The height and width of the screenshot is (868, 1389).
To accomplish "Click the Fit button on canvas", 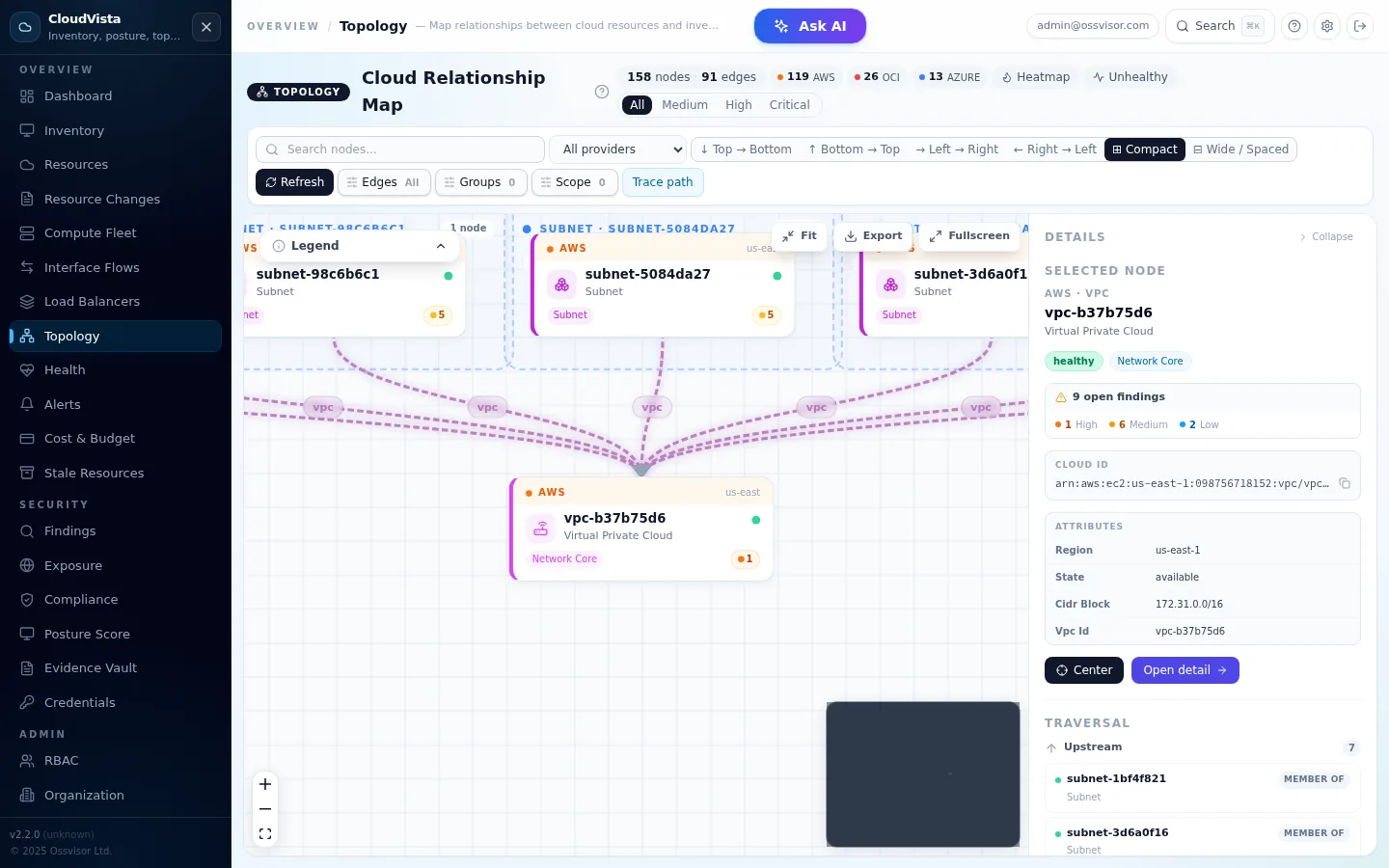I will 800,235.
